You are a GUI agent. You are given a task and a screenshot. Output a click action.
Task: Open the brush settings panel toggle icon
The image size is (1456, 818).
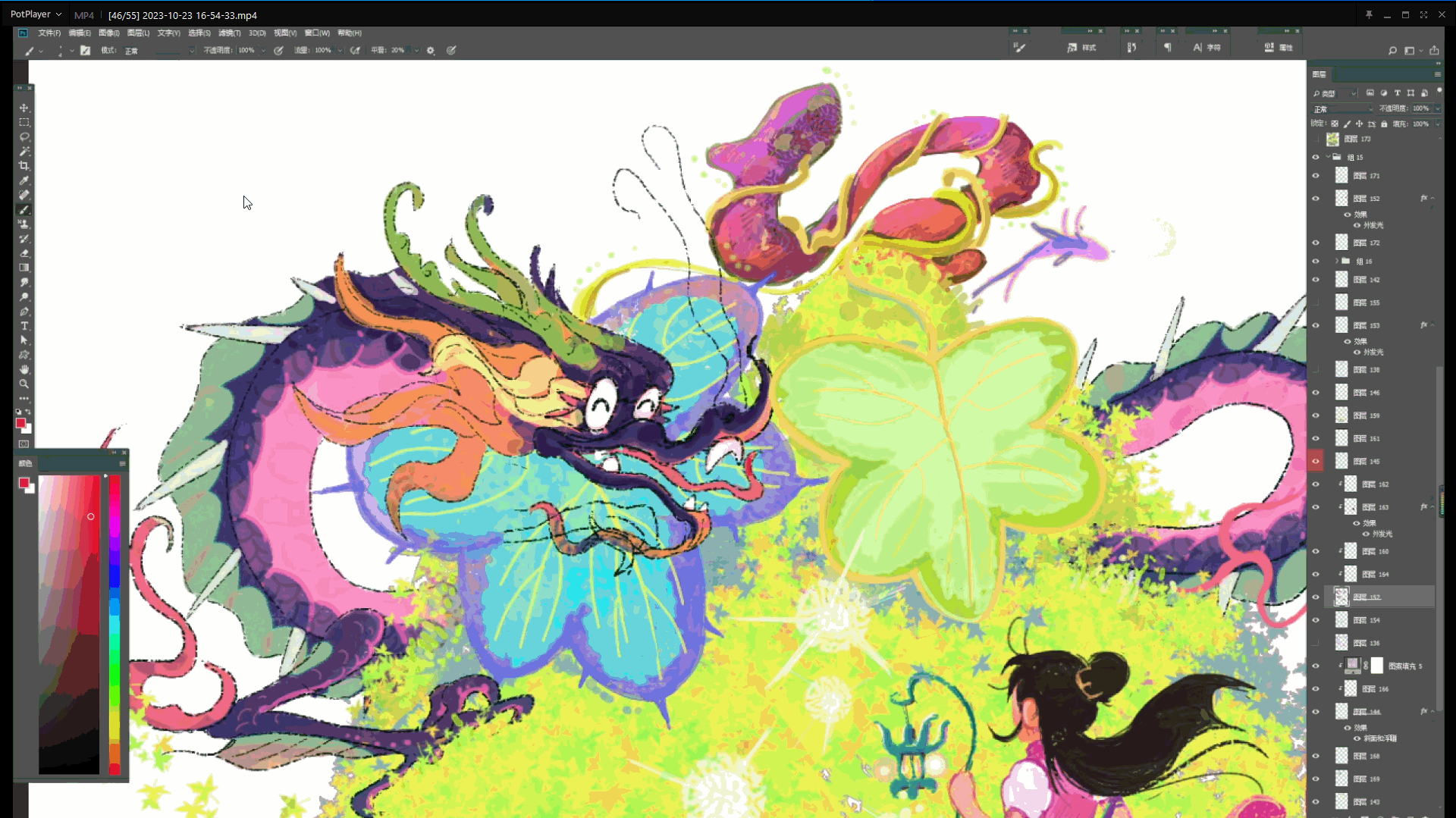85,50
